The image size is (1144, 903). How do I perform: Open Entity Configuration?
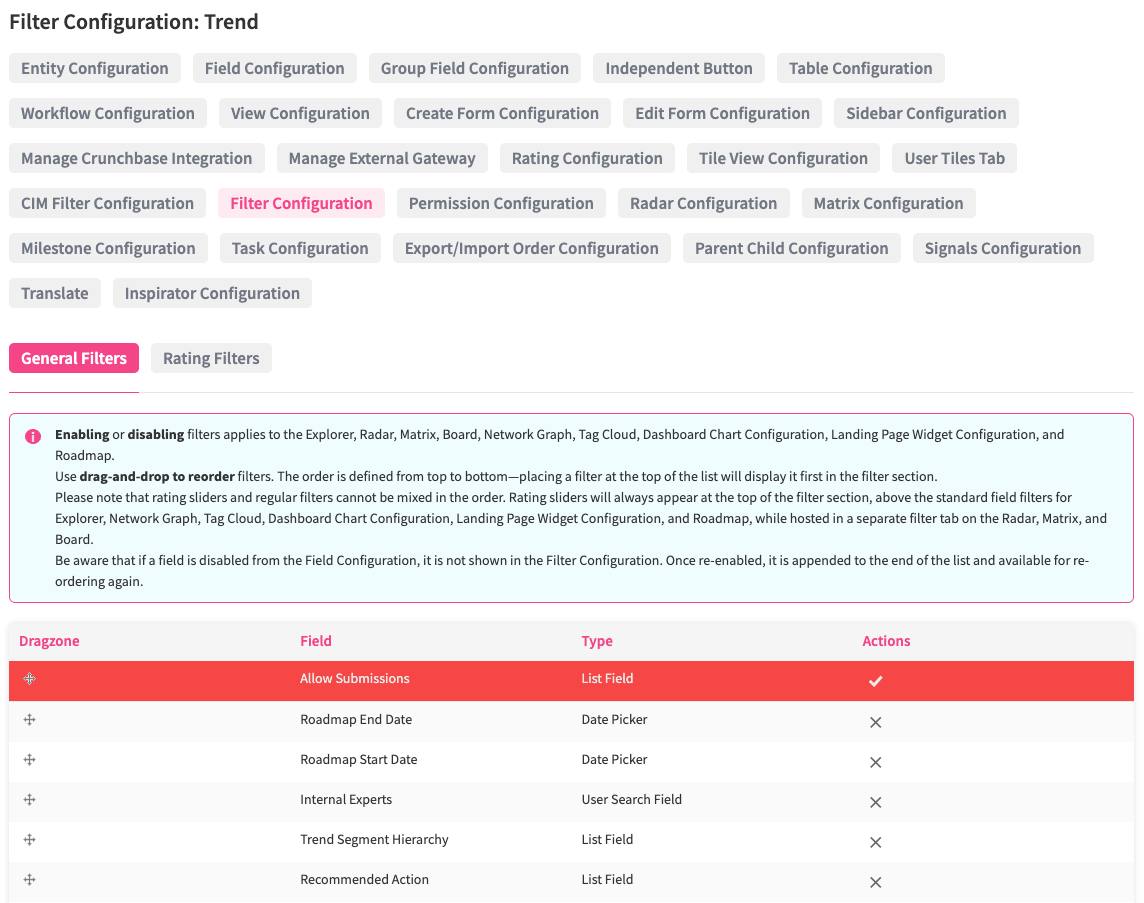tap(95, 68)
